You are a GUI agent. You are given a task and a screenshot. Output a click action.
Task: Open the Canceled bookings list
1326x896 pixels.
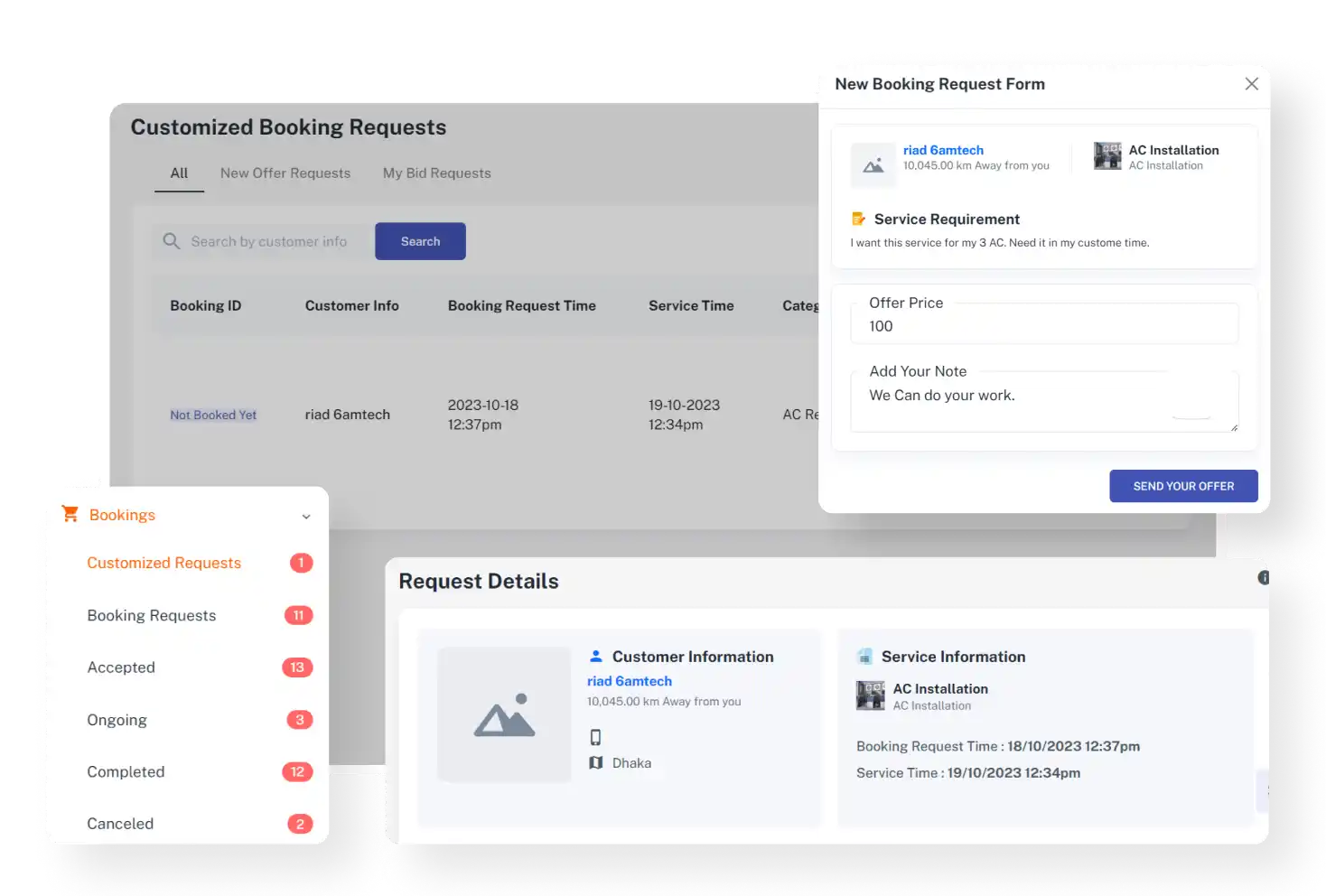pos(120,824)
